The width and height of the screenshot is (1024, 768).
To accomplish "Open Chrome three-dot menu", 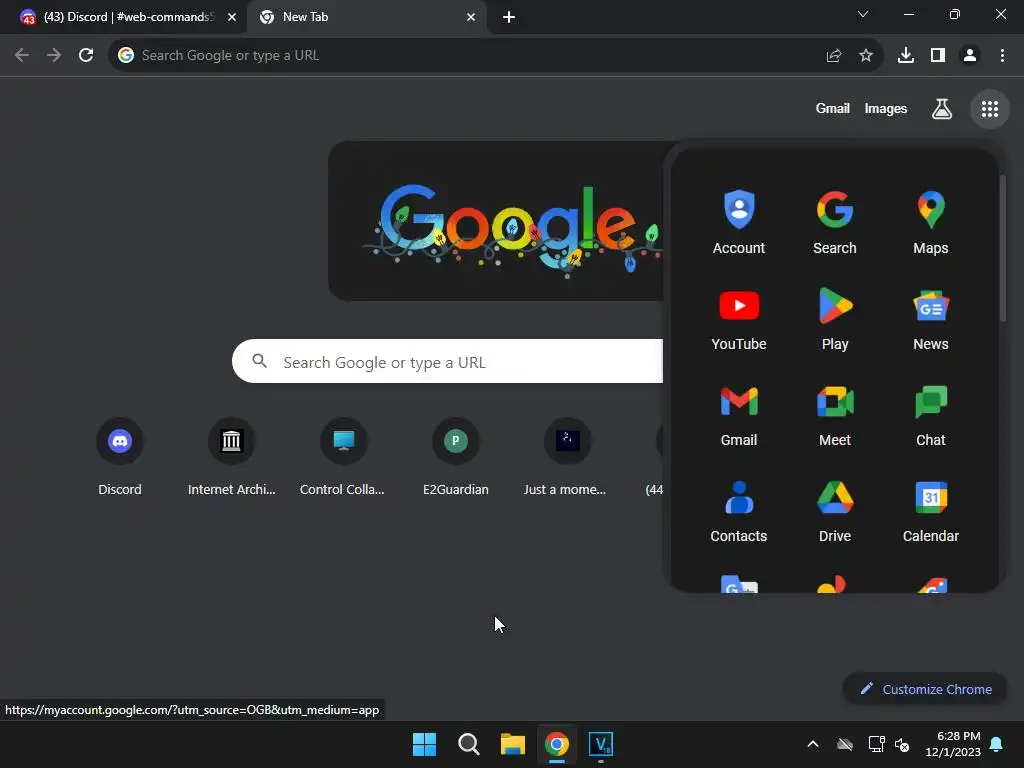I will tap(1002, 56).
